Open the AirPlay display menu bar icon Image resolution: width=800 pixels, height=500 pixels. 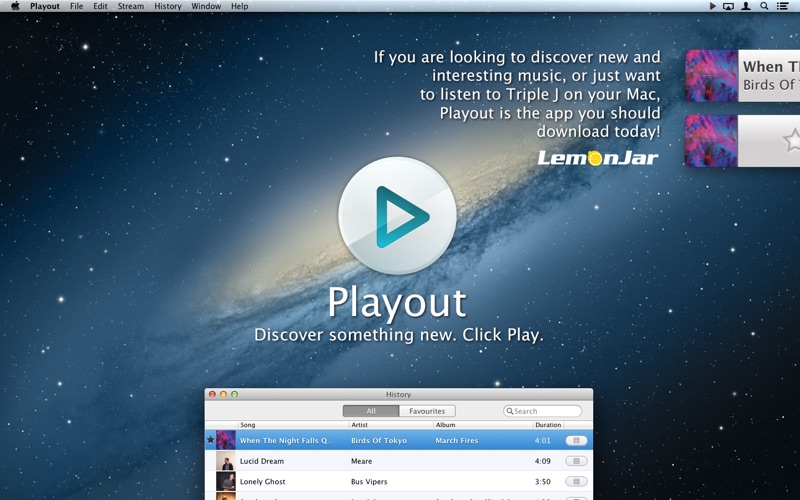click(x=729, y=6)
